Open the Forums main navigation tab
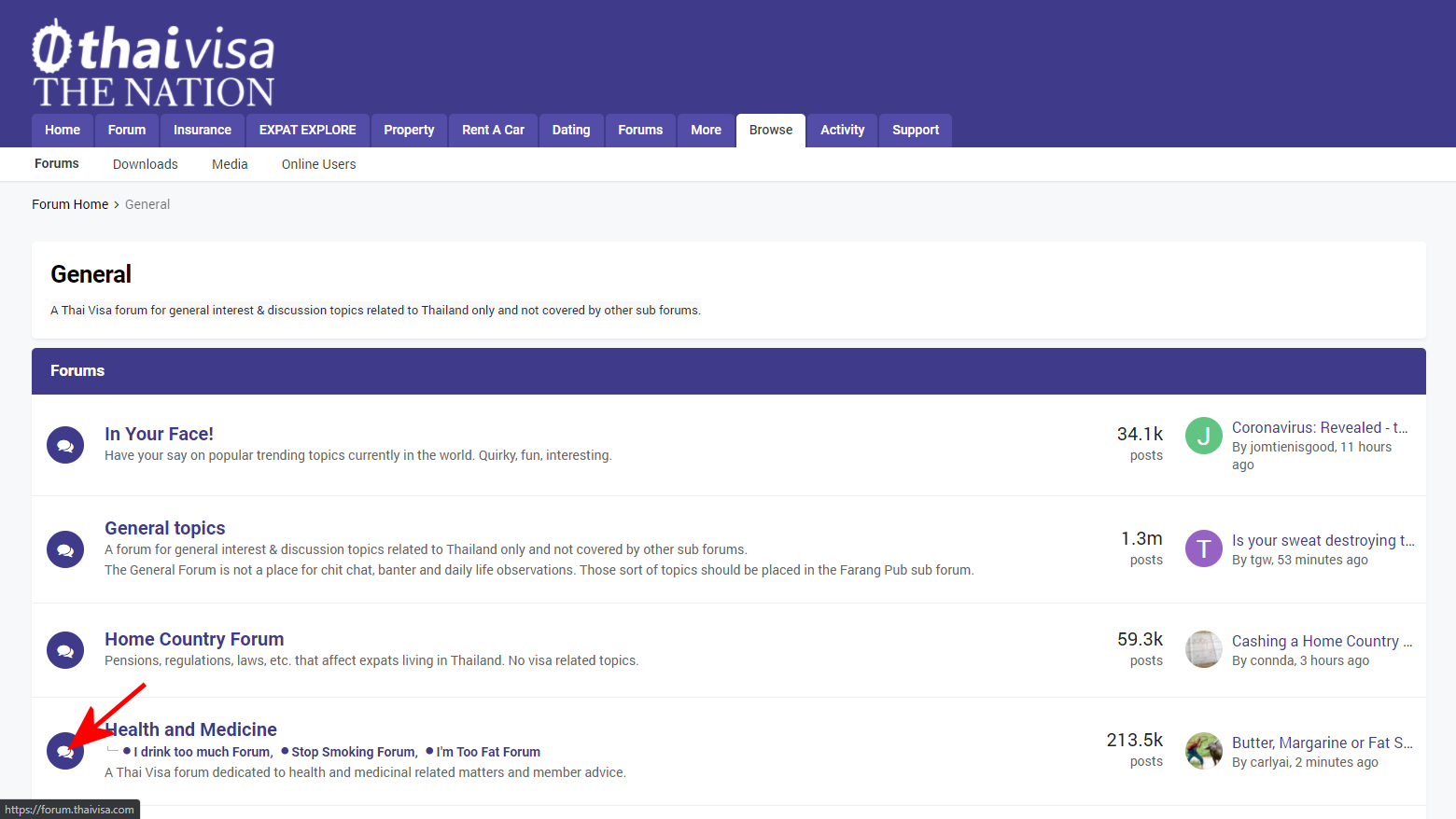 coord(640,131)
